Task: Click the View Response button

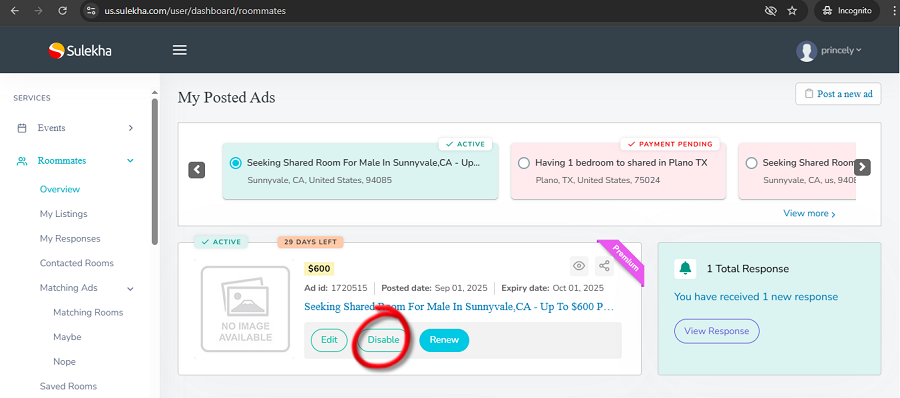Action: tap(717, 331)
